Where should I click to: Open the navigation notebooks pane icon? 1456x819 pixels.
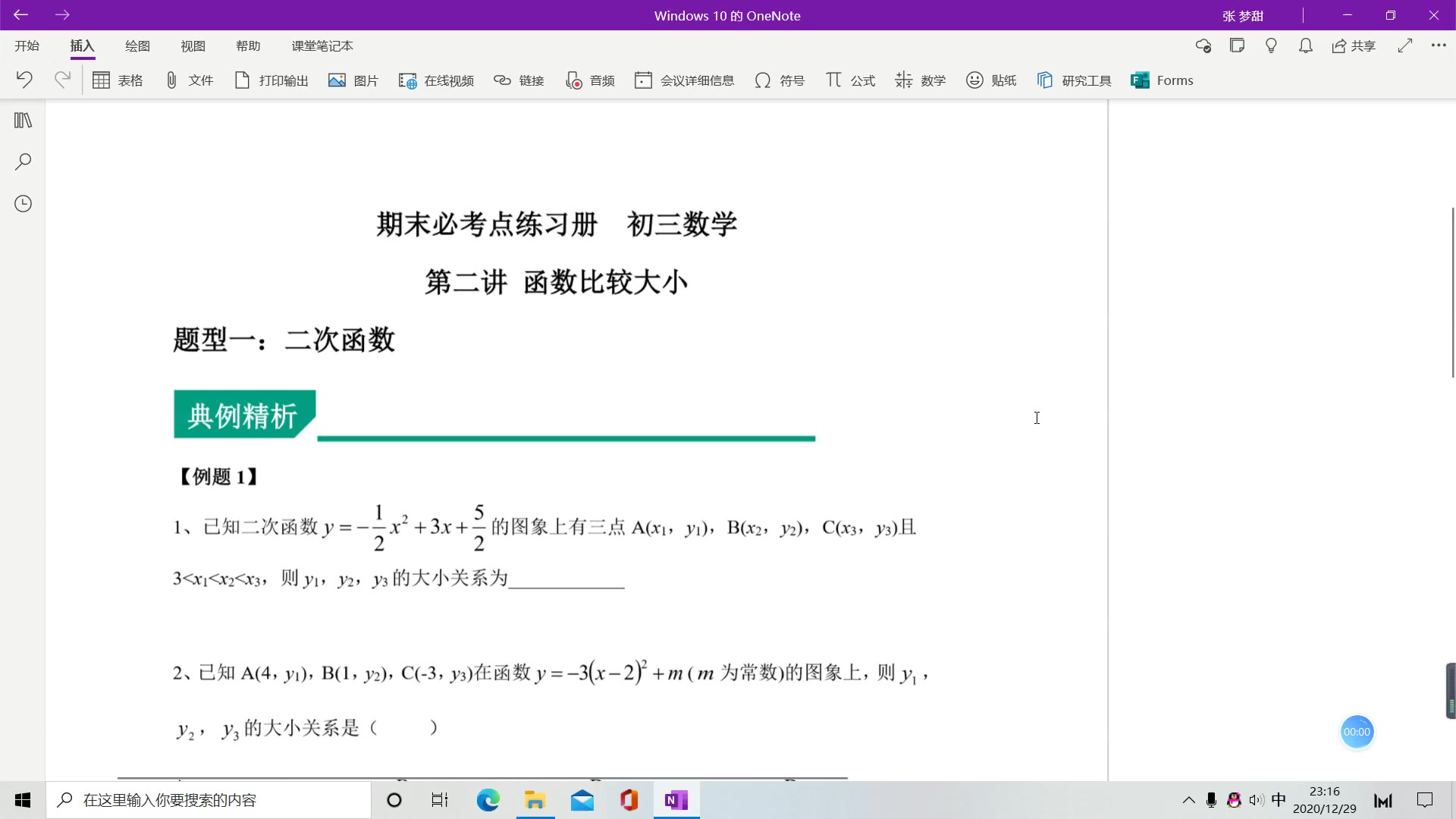click(x=23, y=121)
